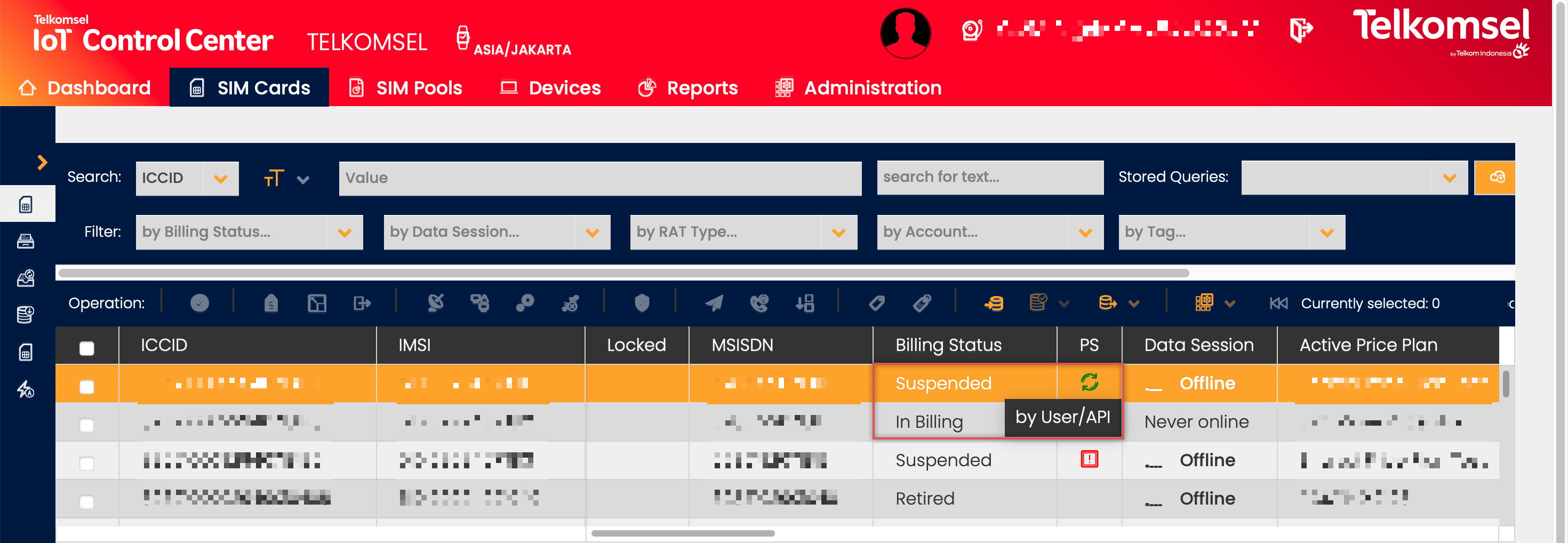Click the paper plane send icon
1568x543 pixels.
(x=714, y=302)
